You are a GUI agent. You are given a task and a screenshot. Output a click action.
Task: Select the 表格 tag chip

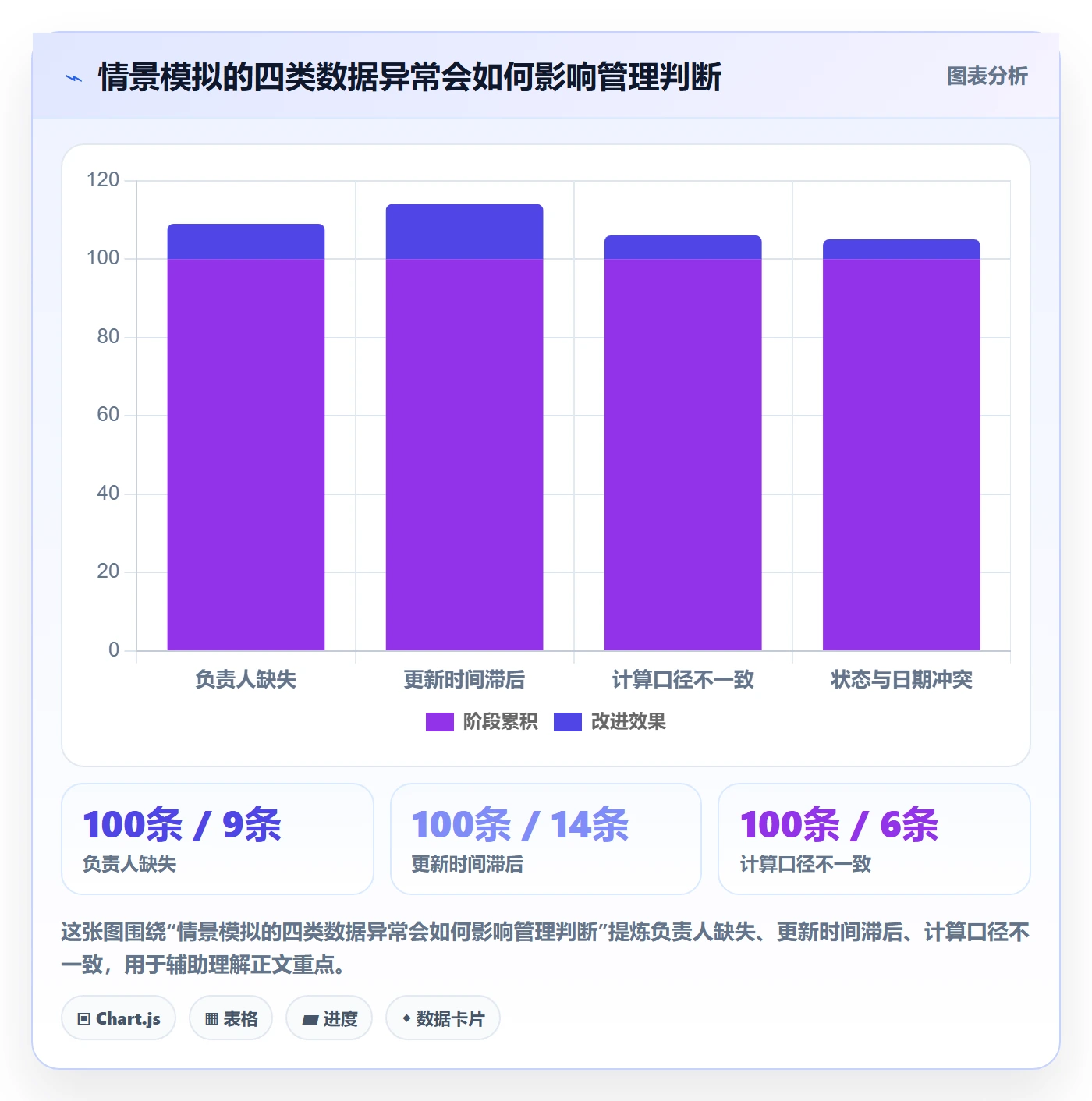pyautogui.click(x=231, y=1018)
